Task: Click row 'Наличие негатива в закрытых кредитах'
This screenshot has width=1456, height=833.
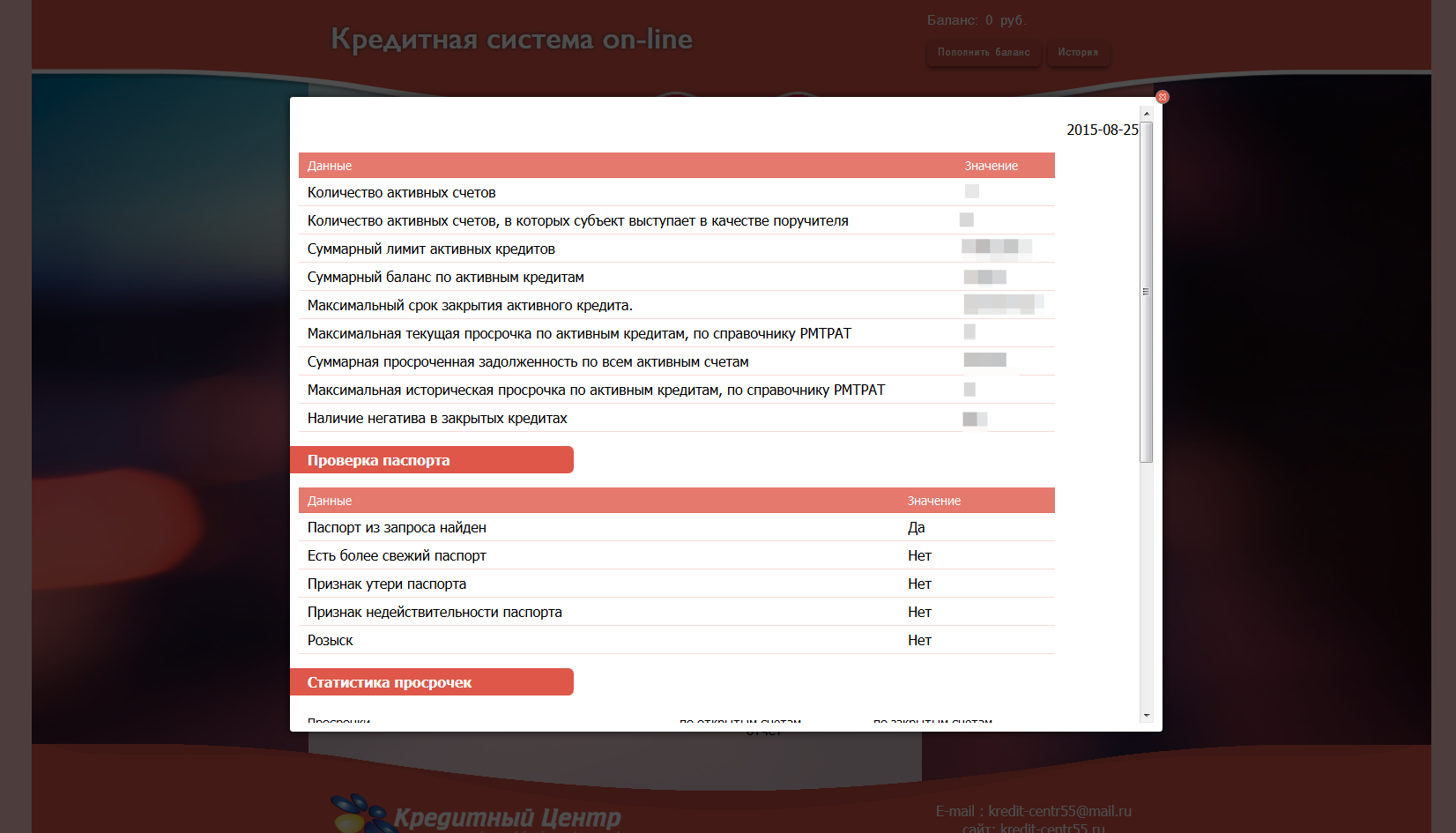Action: click(677, 418)
